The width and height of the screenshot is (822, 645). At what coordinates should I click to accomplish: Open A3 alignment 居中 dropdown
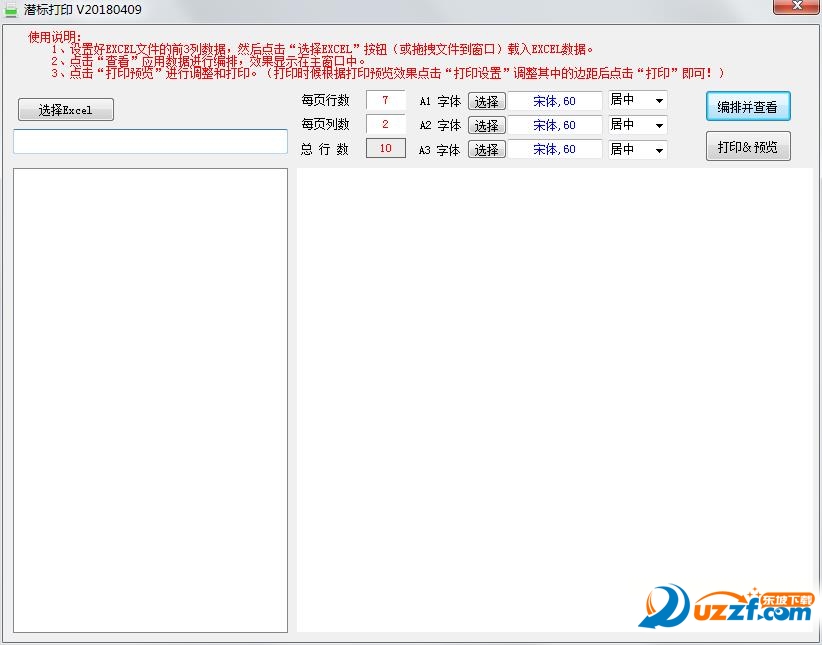pyautogui.click(x=637, y=150)
